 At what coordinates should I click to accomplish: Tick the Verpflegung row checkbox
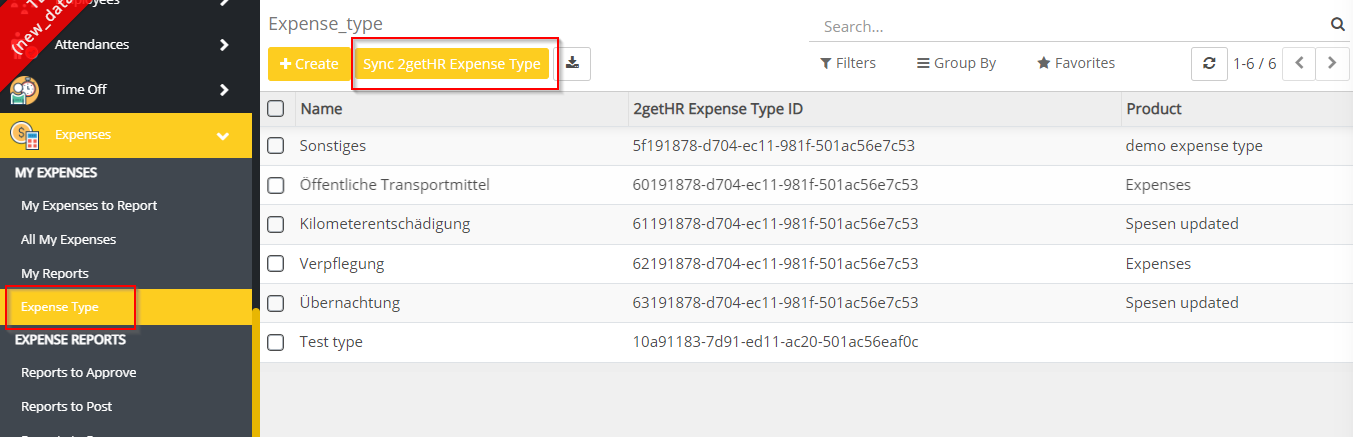click(x=276, y=264)
